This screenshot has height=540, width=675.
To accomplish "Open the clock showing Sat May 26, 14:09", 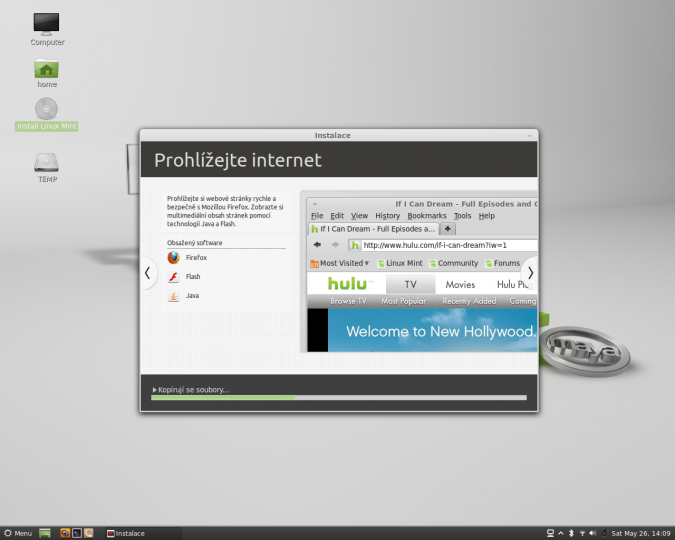I will pos(641,534).
